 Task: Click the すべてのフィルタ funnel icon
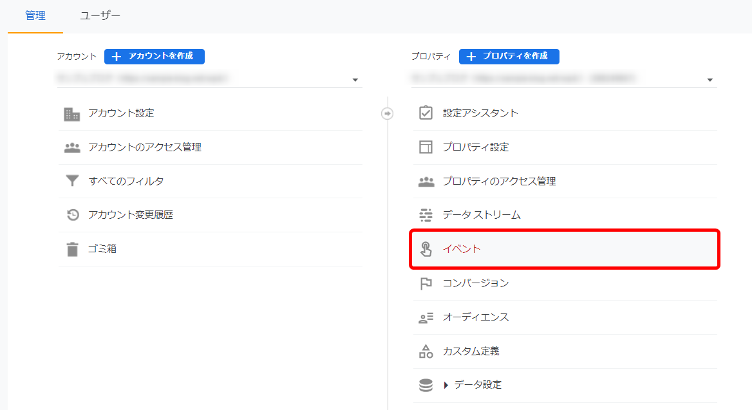[72, 181]
